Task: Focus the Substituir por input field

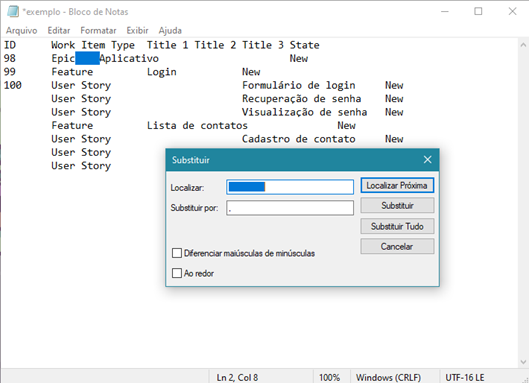Action: click(x=290, y=208)
